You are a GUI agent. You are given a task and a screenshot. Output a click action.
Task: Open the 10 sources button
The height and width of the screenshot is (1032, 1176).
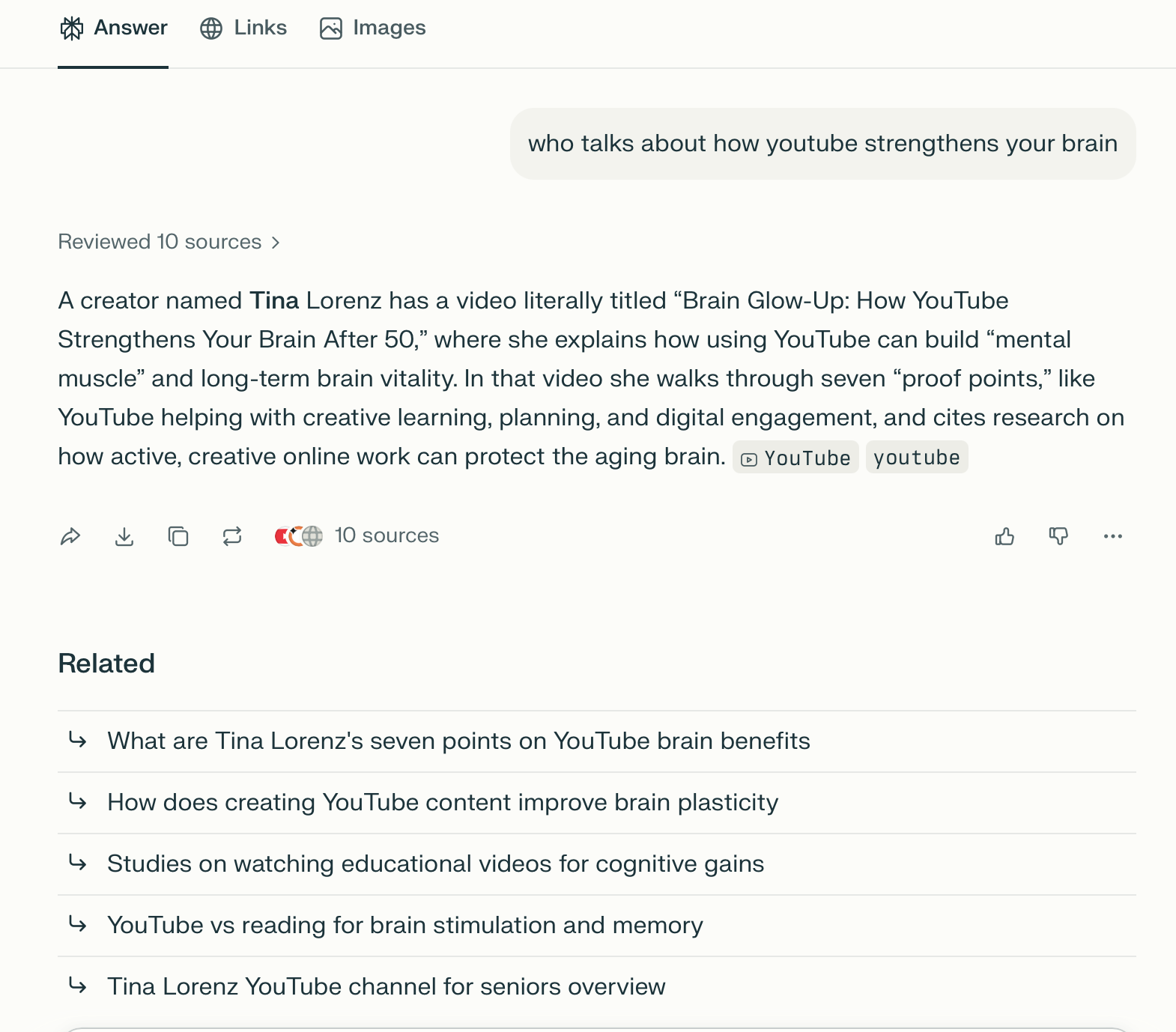(357, 536)
